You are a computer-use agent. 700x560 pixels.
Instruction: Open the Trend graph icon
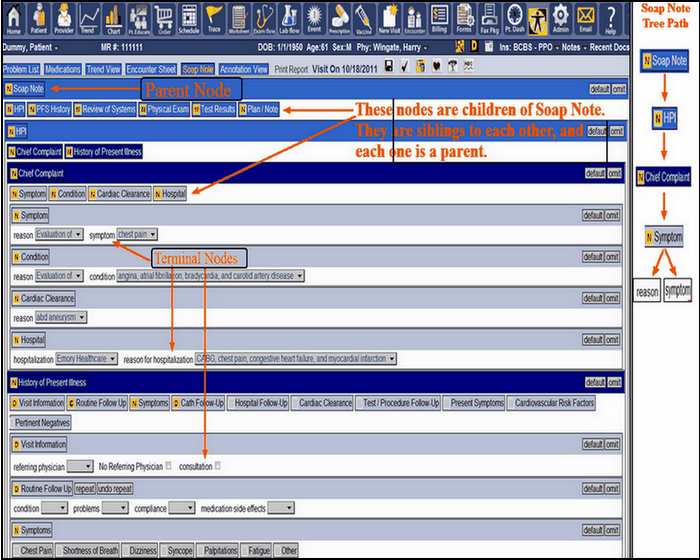point(88,18)
